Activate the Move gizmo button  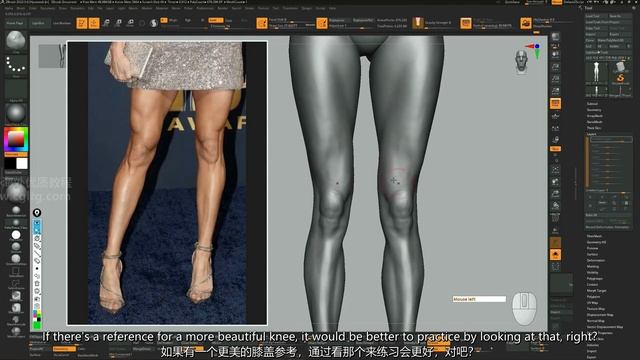(106, 23)
